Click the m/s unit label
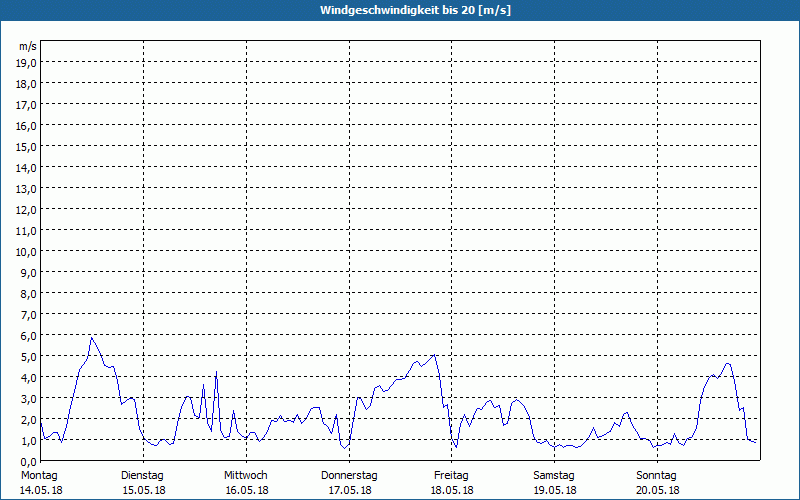The image size is (800, 500). (x=28, y=46)
